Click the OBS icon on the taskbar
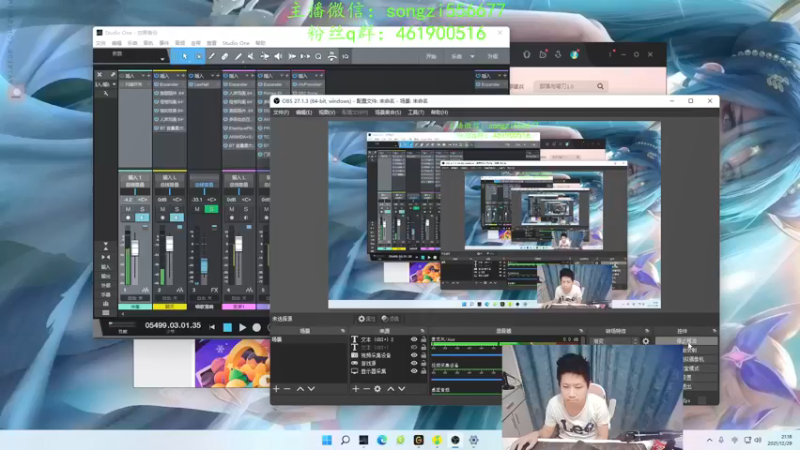 pyautogui.click(x=455, y=440)
